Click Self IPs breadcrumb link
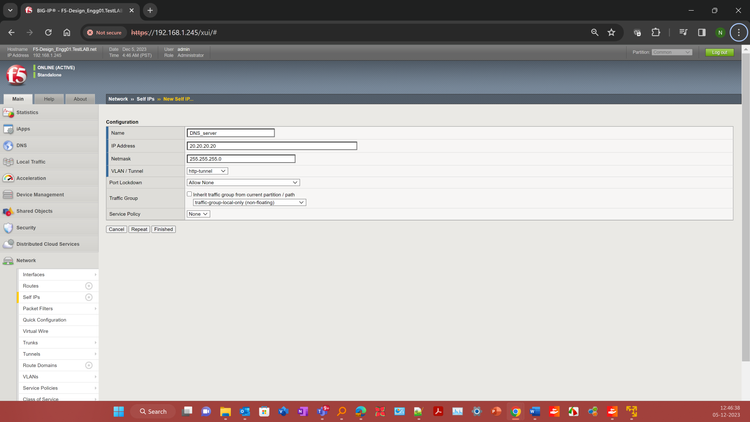Screen dimensions: 750x422 click(145, 99)
